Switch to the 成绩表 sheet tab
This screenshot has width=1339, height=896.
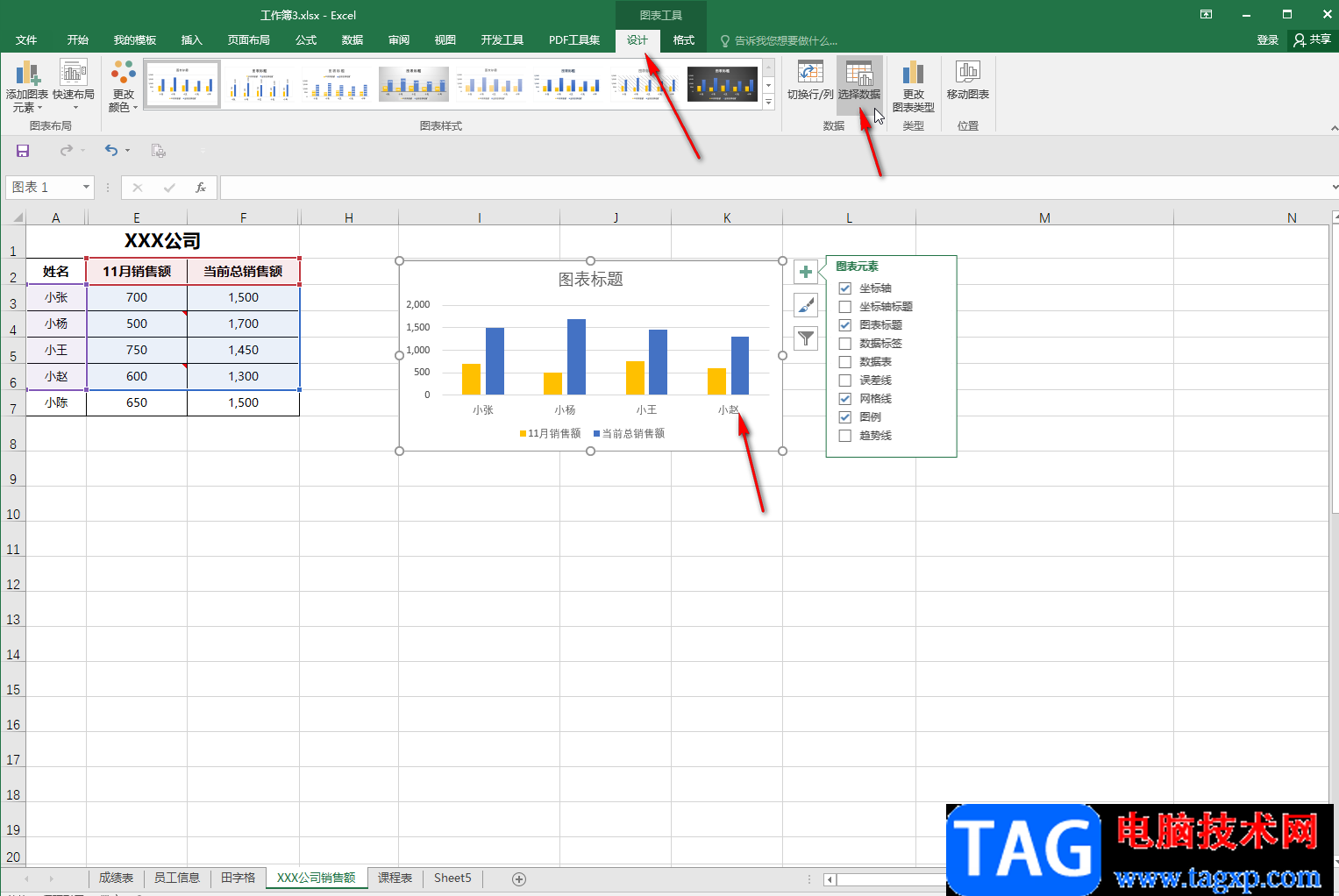116,878
